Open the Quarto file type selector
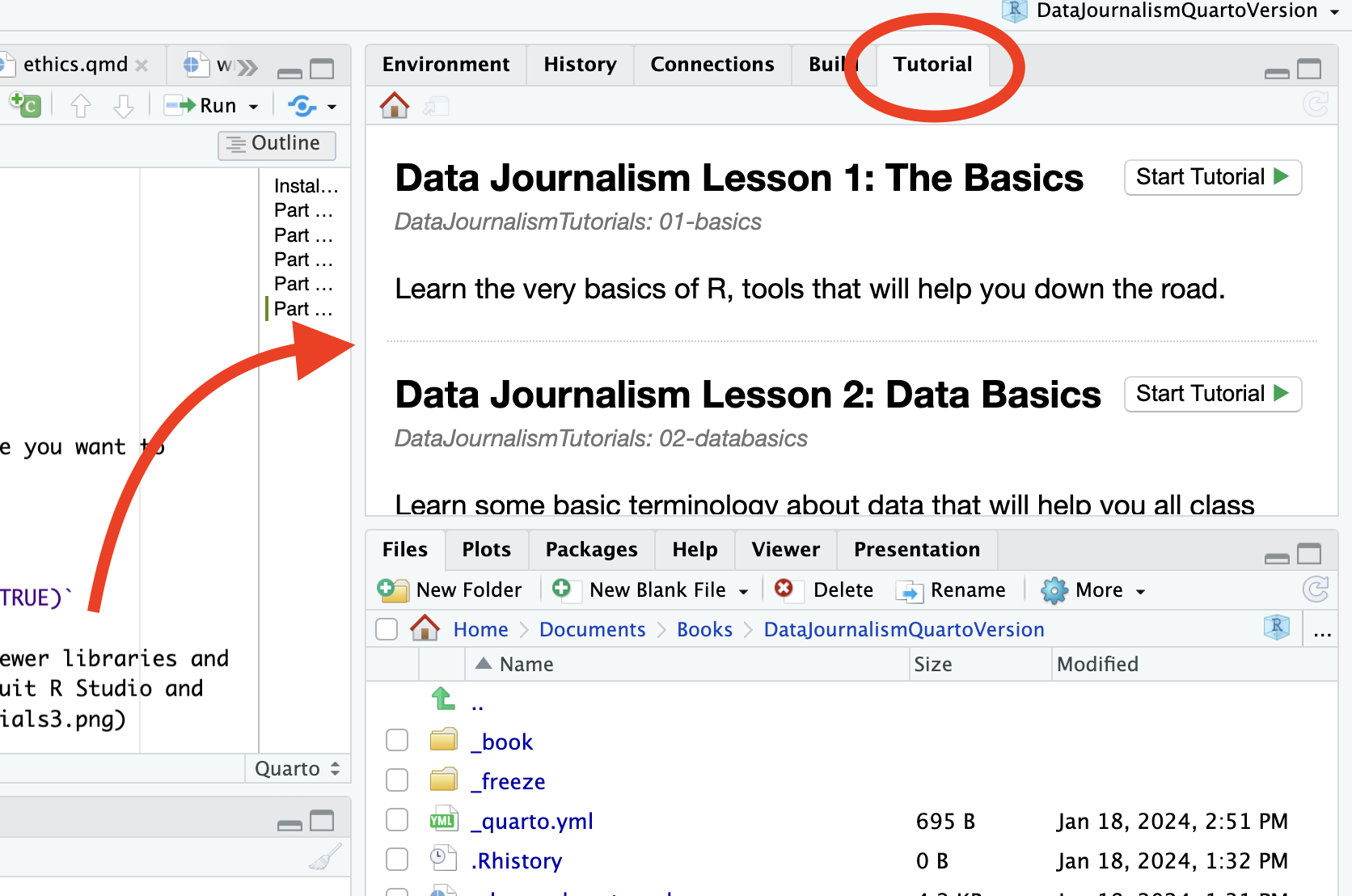This screenshot has height=896, width=1352. pyautogui.click(x=297, y=769)
